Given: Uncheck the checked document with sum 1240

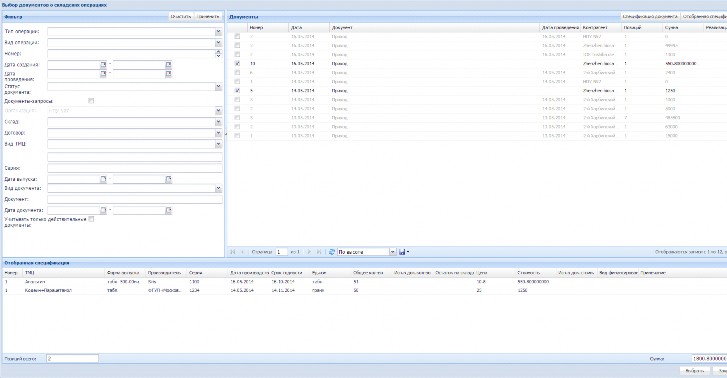Looking at the screenshot, I should coord(237,90).
